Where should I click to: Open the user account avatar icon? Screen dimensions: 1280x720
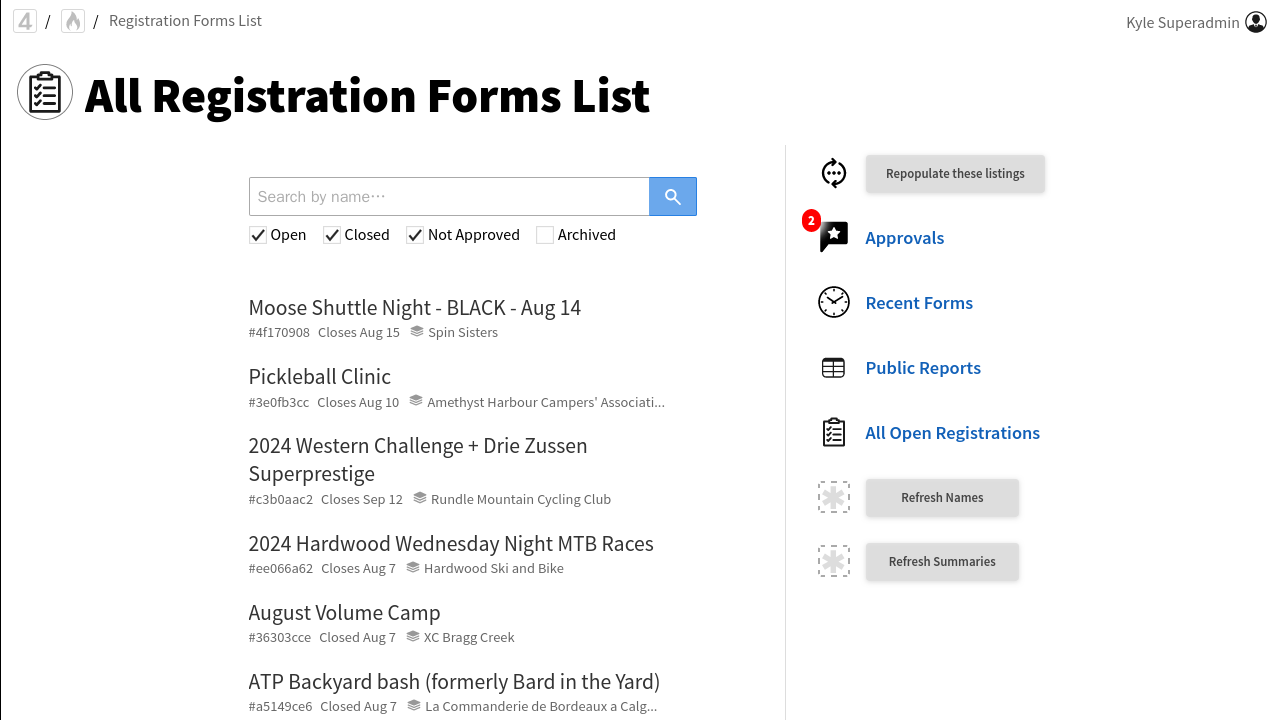1256,22
